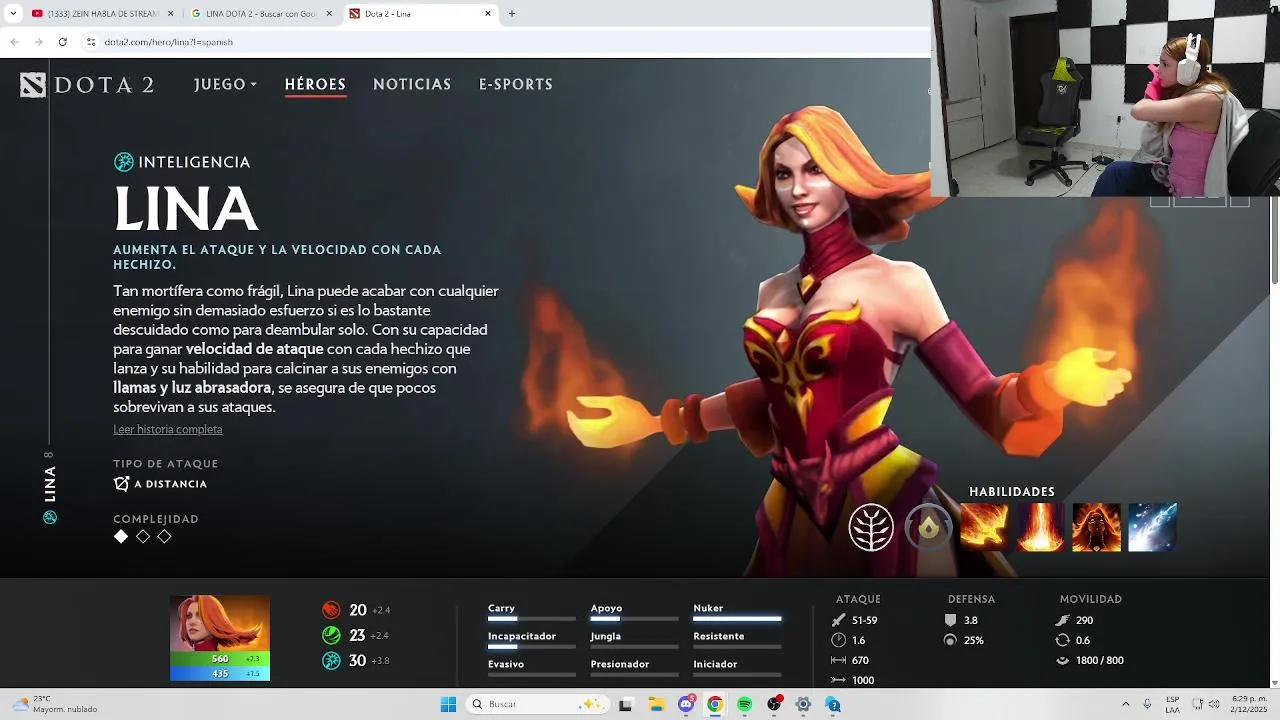
Task: Open Discord from the taskbar
Action: coord(686,704)
